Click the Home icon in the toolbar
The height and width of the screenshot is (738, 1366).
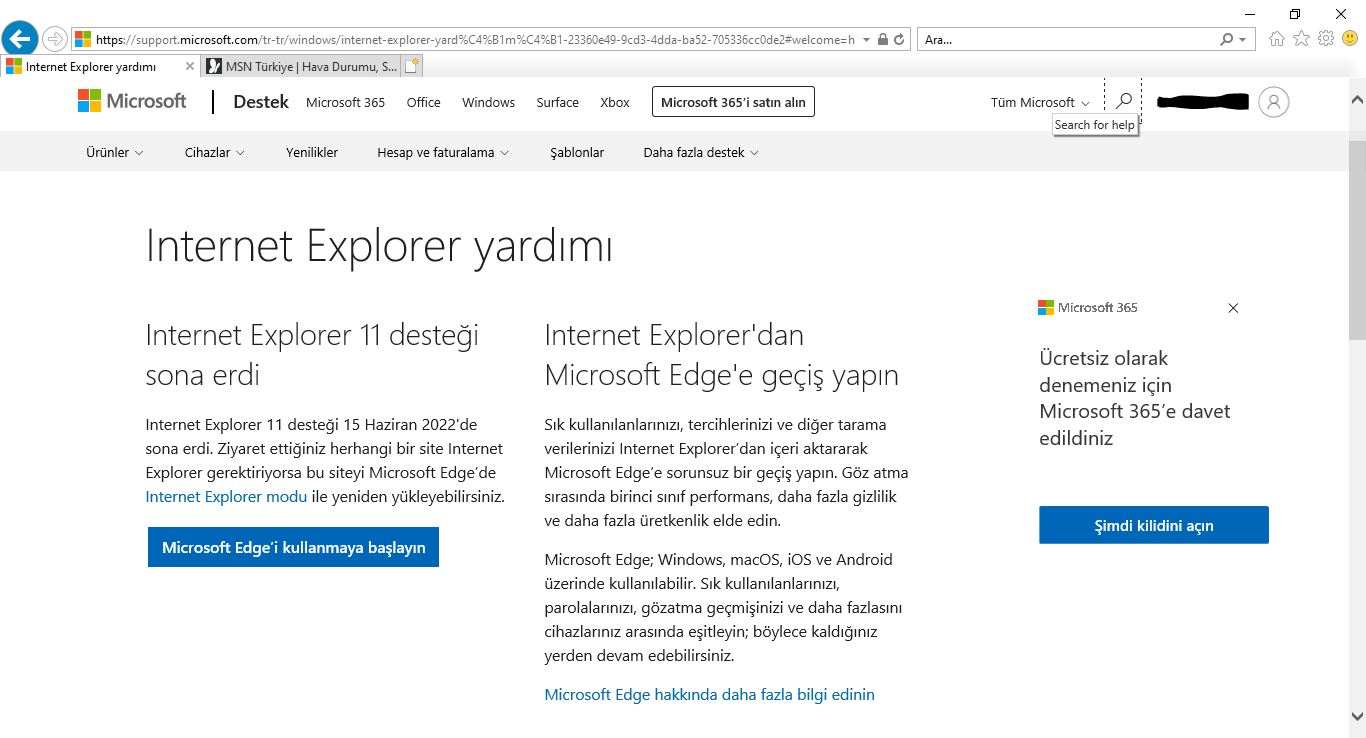[x=1277, y=39]
